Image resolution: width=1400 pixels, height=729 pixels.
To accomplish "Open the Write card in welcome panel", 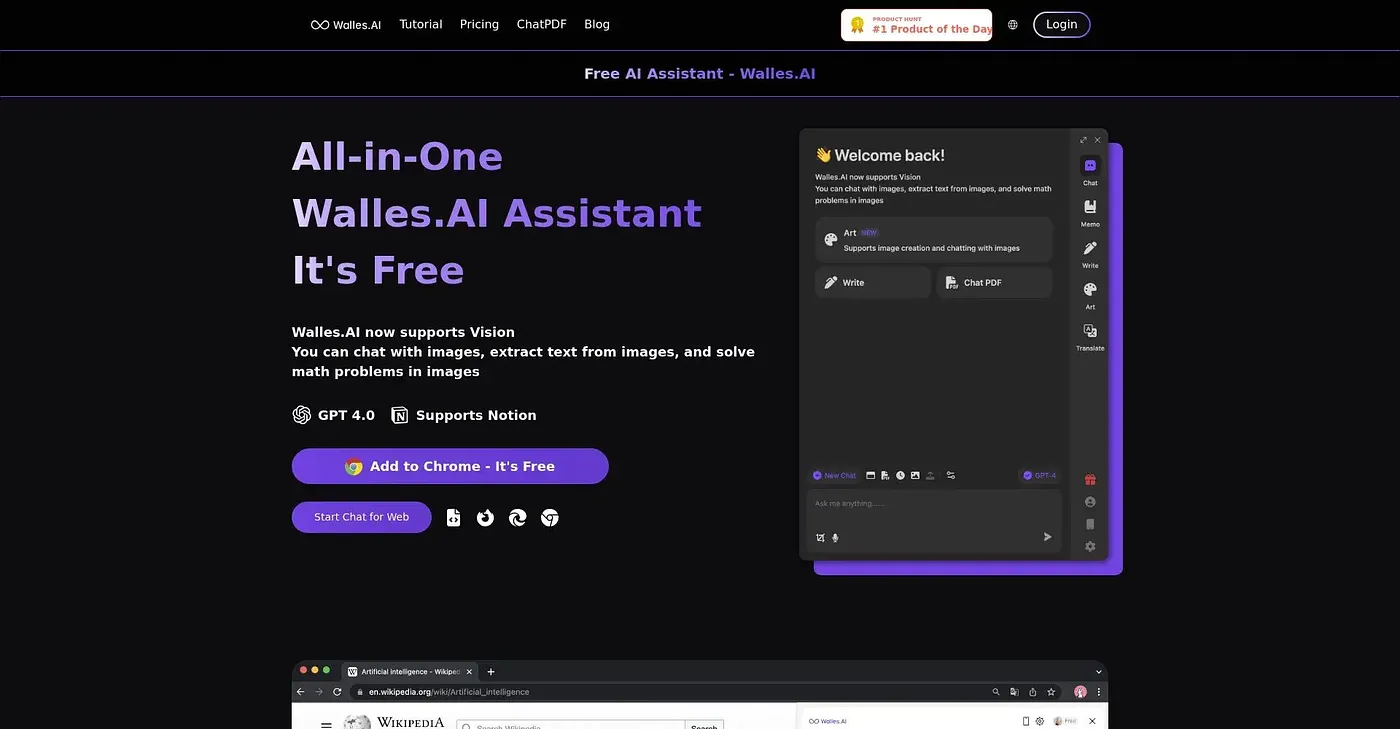I will (x=872, y=282).
